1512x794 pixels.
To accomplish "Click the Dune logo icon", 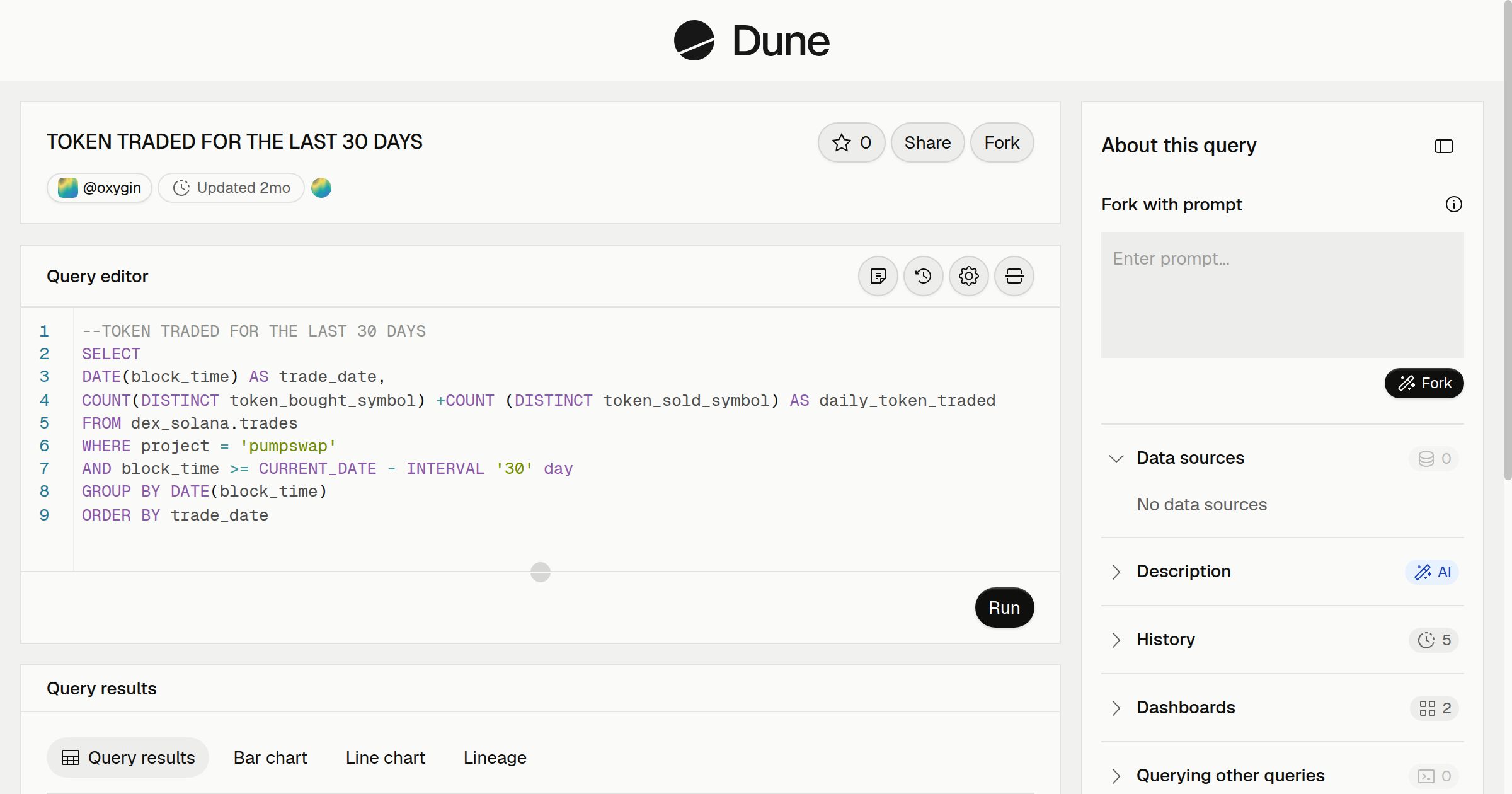I will 694,40.
